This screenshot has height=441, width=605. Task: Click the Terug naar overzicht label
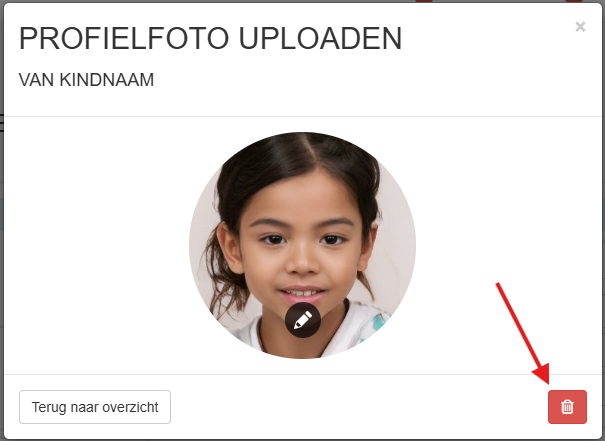[95, 407]
